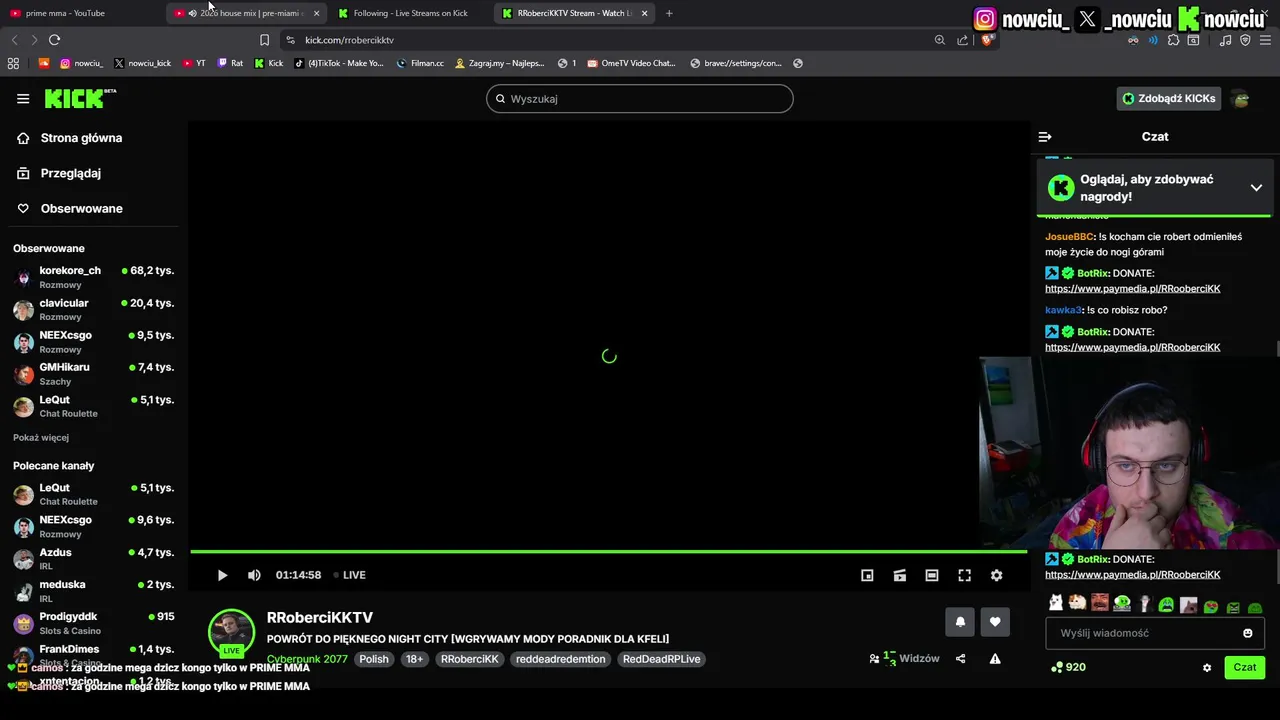The image size is (1280, 720).
Task: Open the zoom magnifier icon in address bar
Action: (940, 40)
